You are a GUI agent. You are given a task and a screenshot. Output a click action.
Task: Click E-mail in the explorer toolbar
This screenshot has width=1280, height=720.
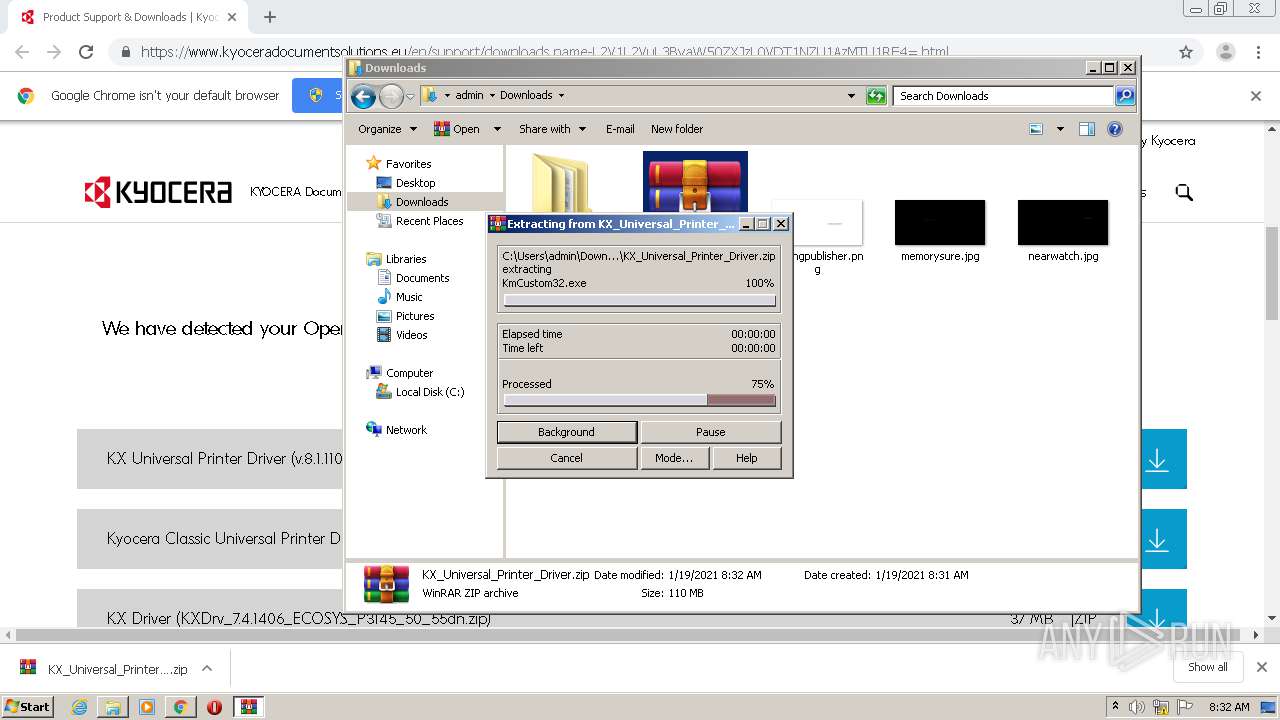[x=620, y=129]
